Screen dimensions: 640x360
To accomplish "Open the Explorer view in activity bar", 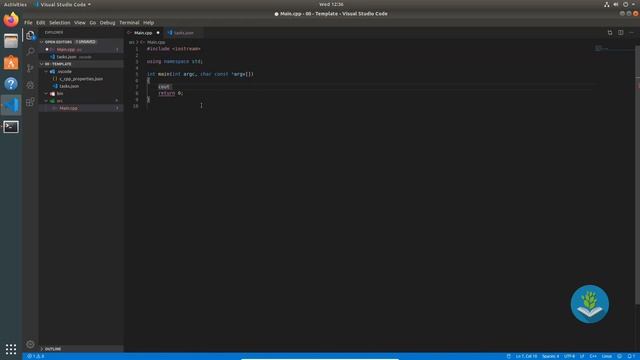I will (30, 36).
